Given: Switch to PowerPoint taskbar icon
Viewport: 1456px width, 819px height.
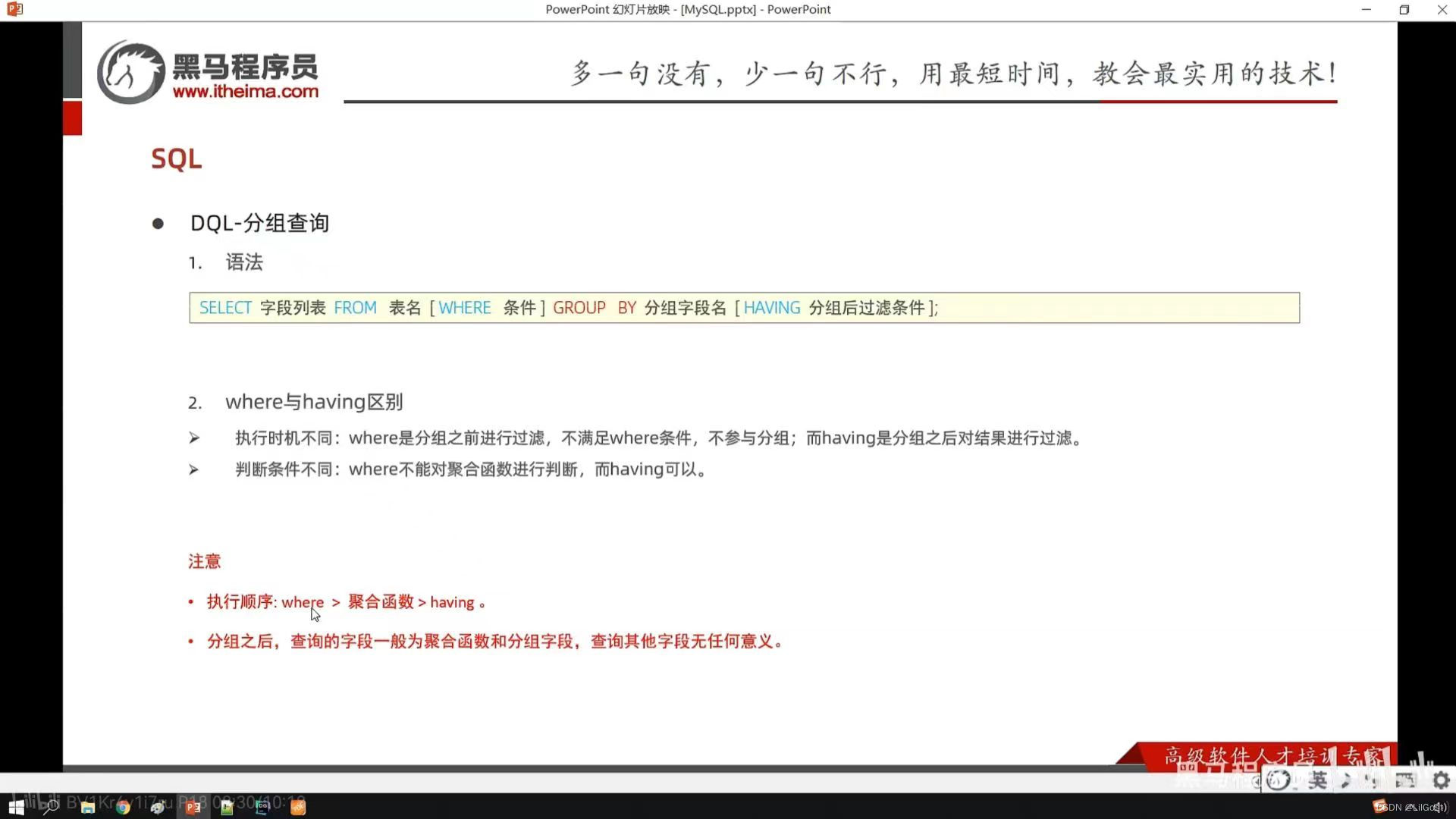Looking at the screenshot, I should [193, 808].
